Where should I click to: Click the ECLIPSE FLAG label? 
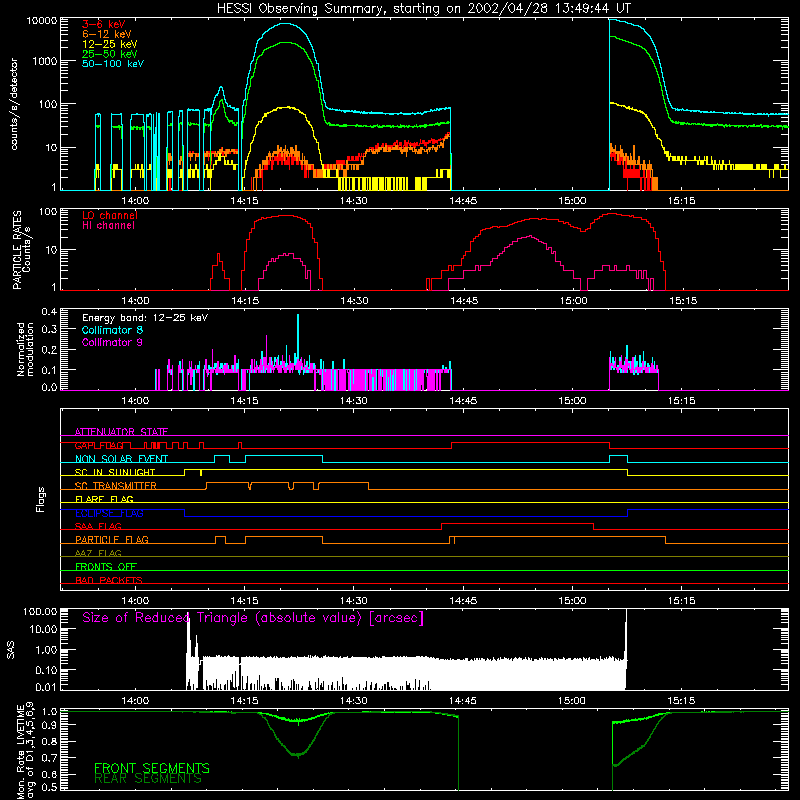point(109,513)
